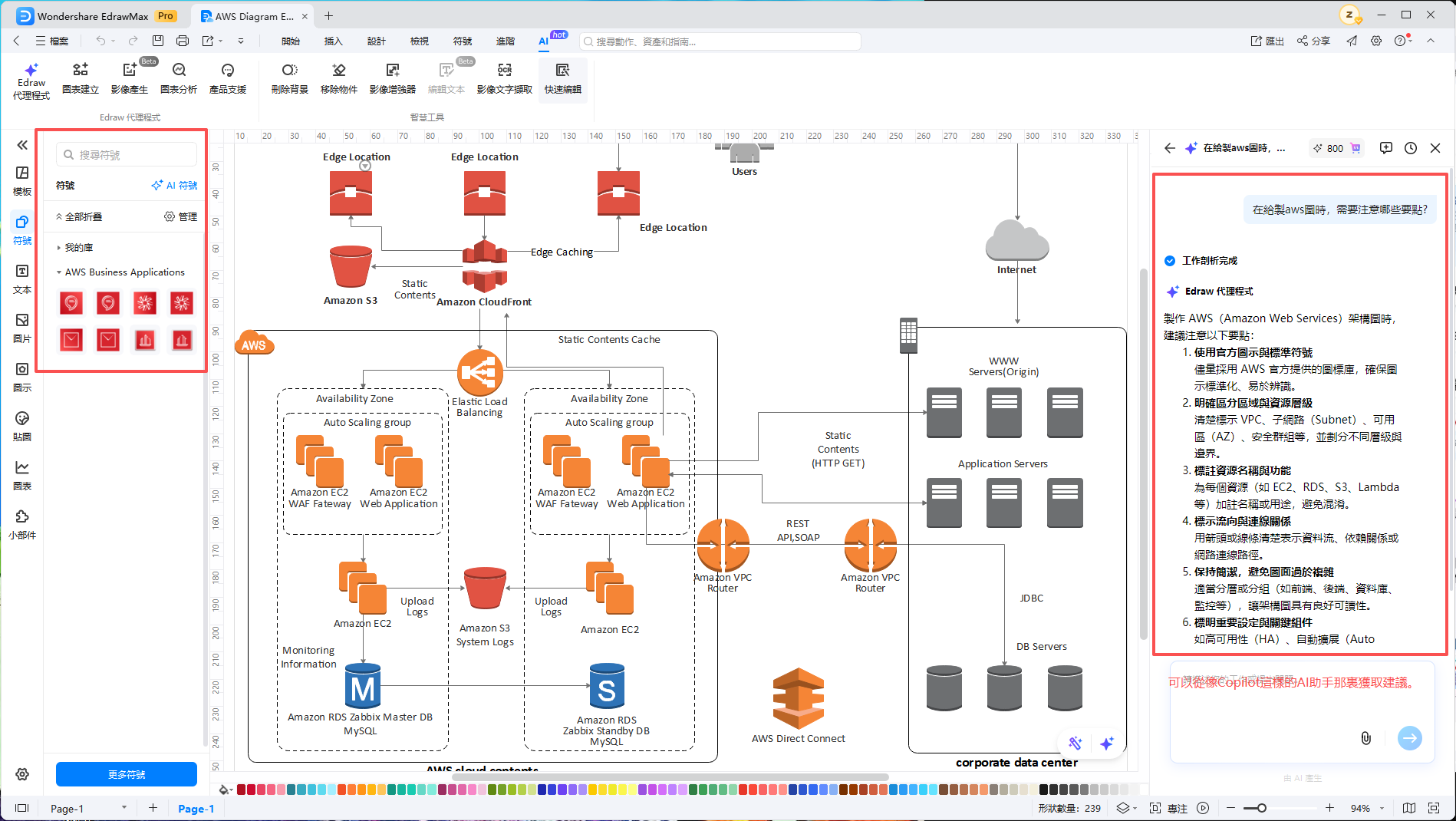Screen dimensions: 1456x821
Task: Click the AI 符號 link
Action: (x=175, y=186)
